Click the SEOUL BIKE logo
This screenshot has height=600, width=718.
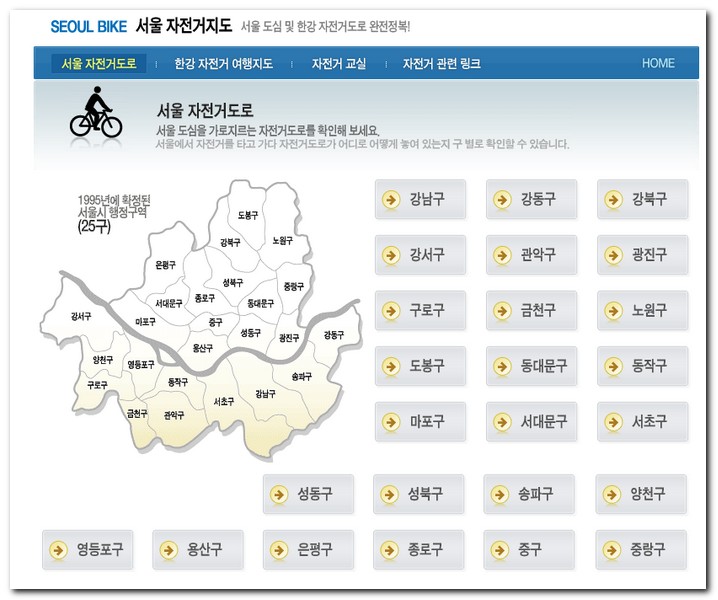(88, 26)
